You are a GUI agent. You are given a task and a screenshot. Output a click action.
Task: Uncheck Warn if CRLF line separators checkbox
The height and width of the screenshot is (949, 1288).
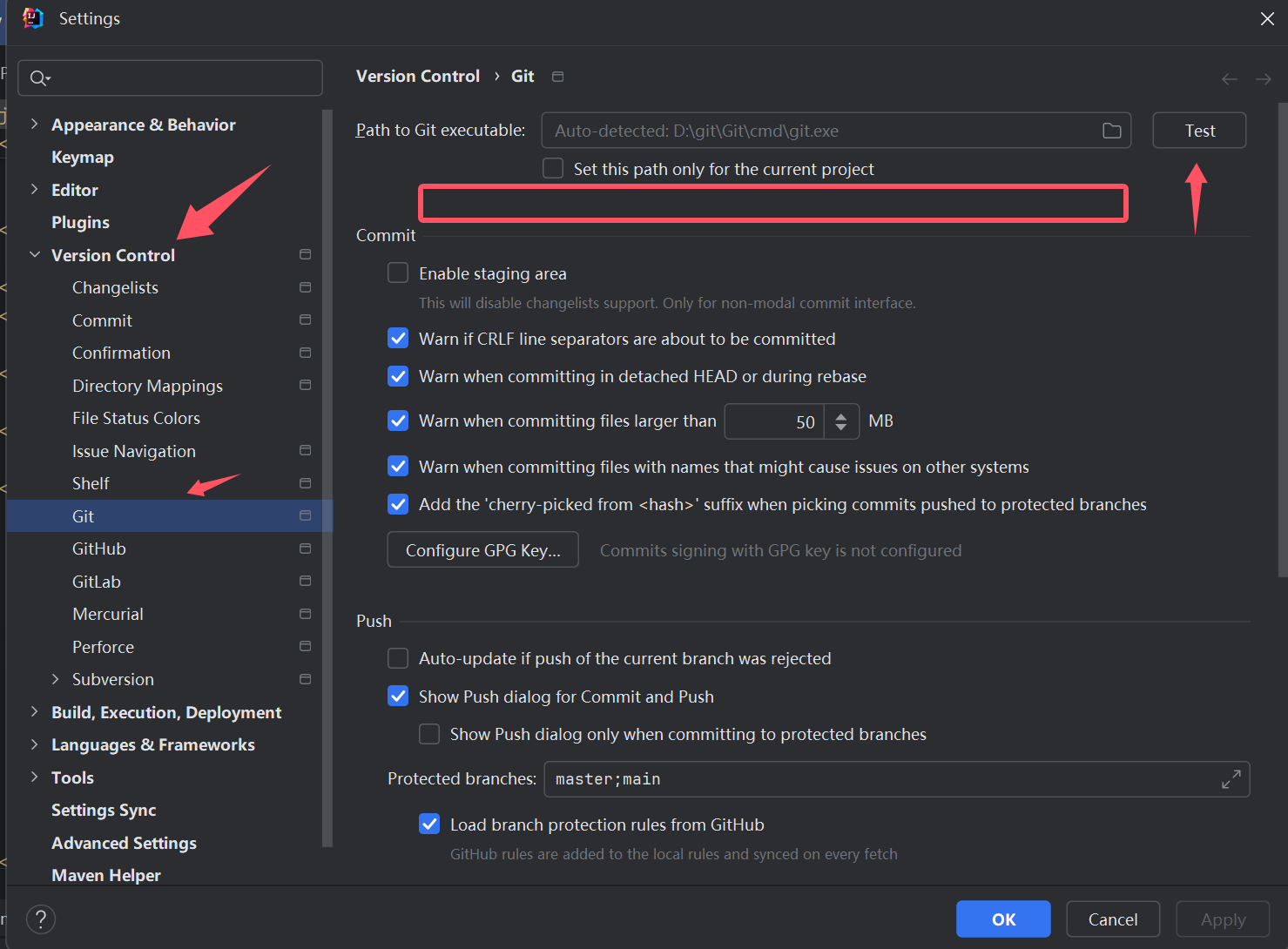point(398,338)
